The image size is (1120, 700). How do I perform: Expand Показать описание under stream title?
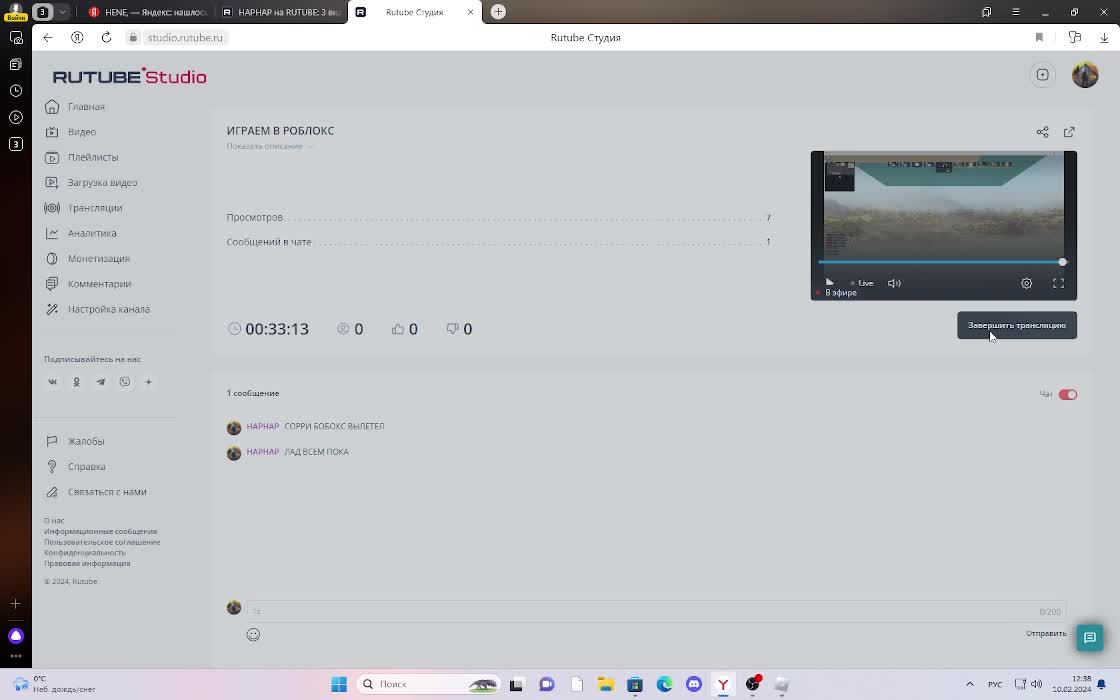(269, 146)
